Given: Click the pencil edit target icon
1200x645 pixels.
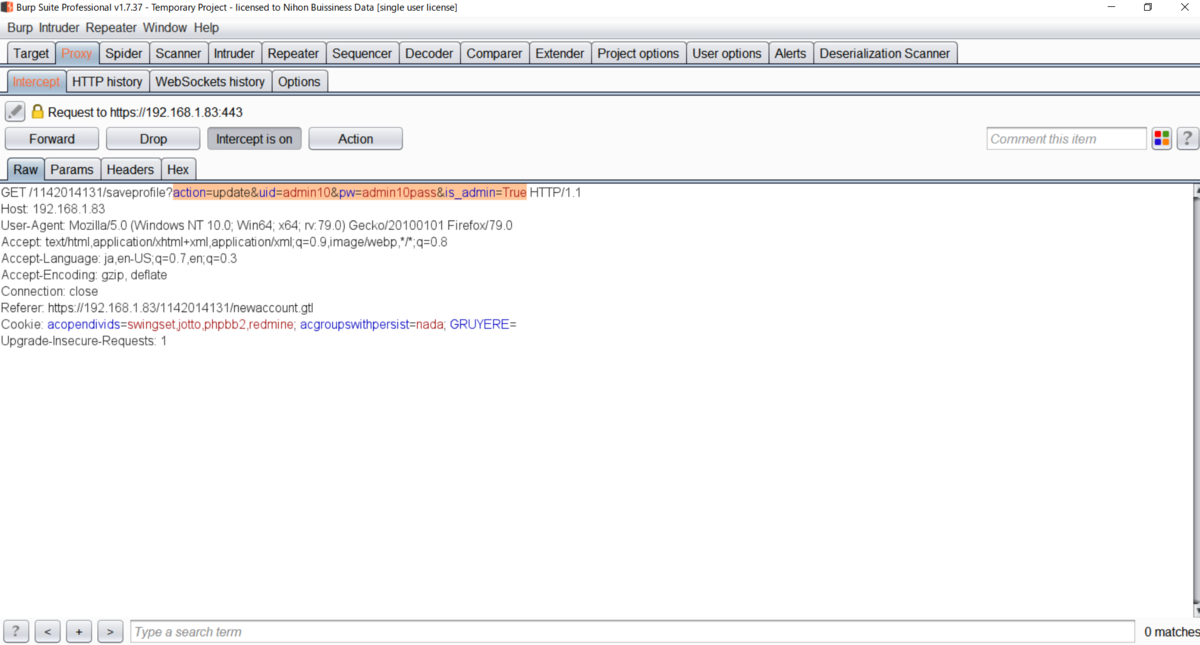Looking at the screenshot, I should (15, 112).
